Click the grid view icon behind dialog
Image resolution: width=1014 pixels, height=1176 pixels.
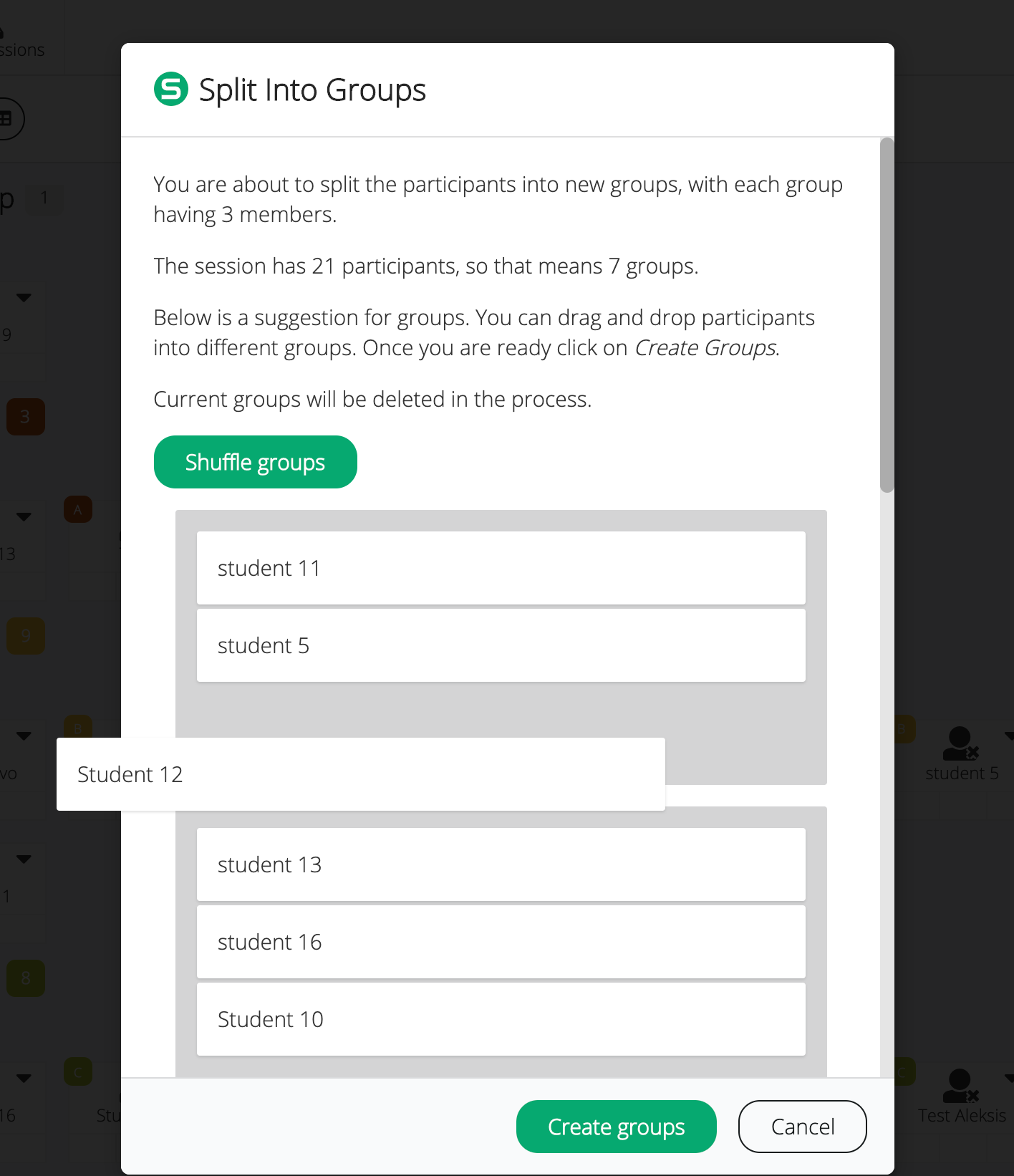[x=7, y=118]
